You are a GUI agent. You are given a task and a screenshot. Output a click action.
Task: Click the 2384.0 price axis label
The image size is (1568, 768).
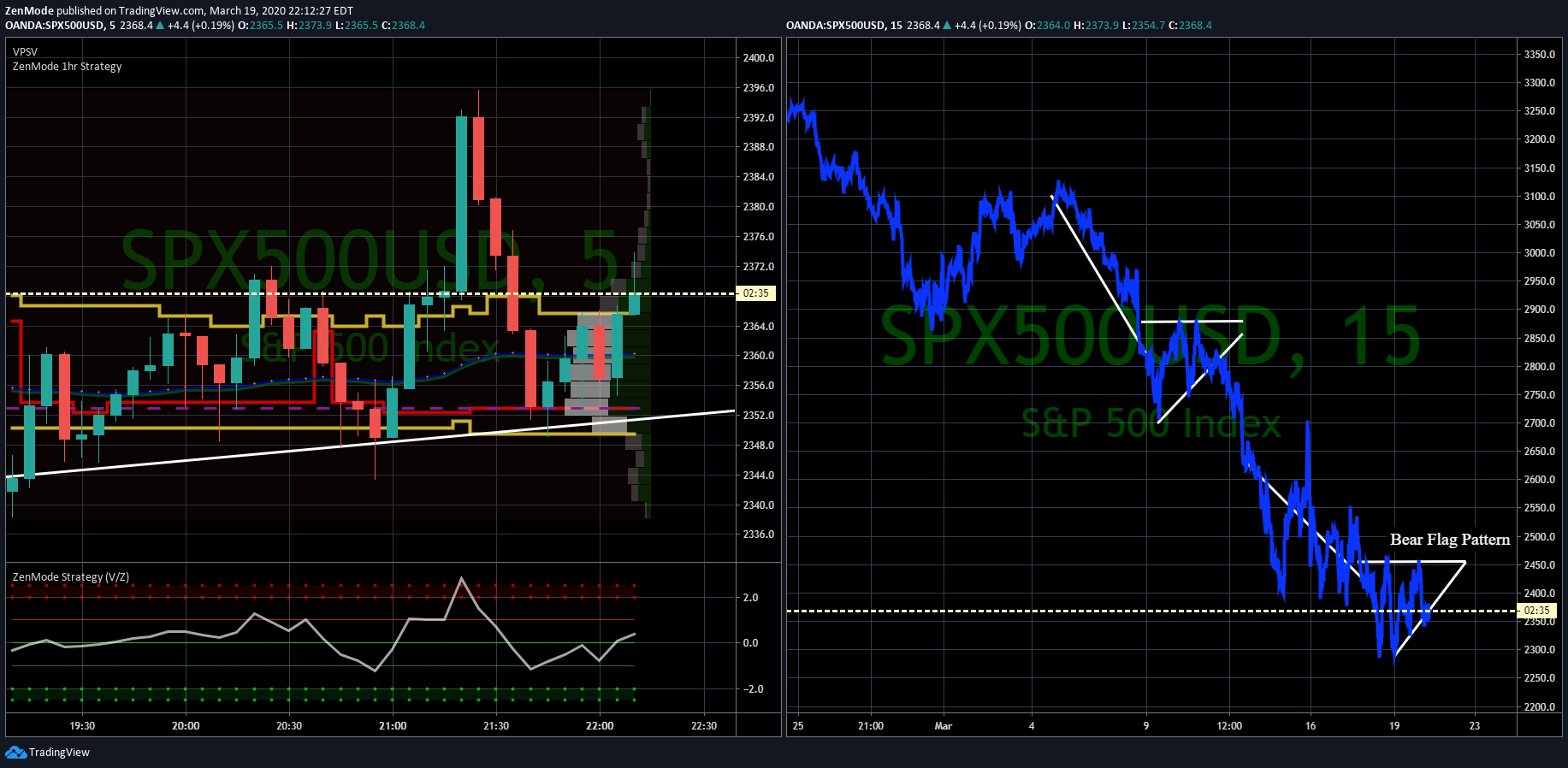click(759, 177)
